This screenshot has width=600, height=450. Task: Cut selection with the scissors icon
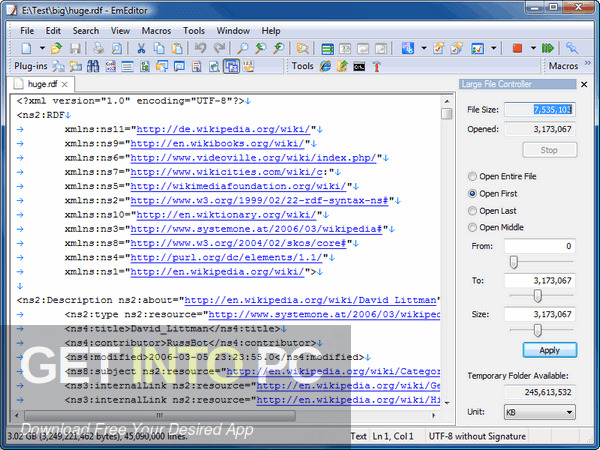[141, 49]
